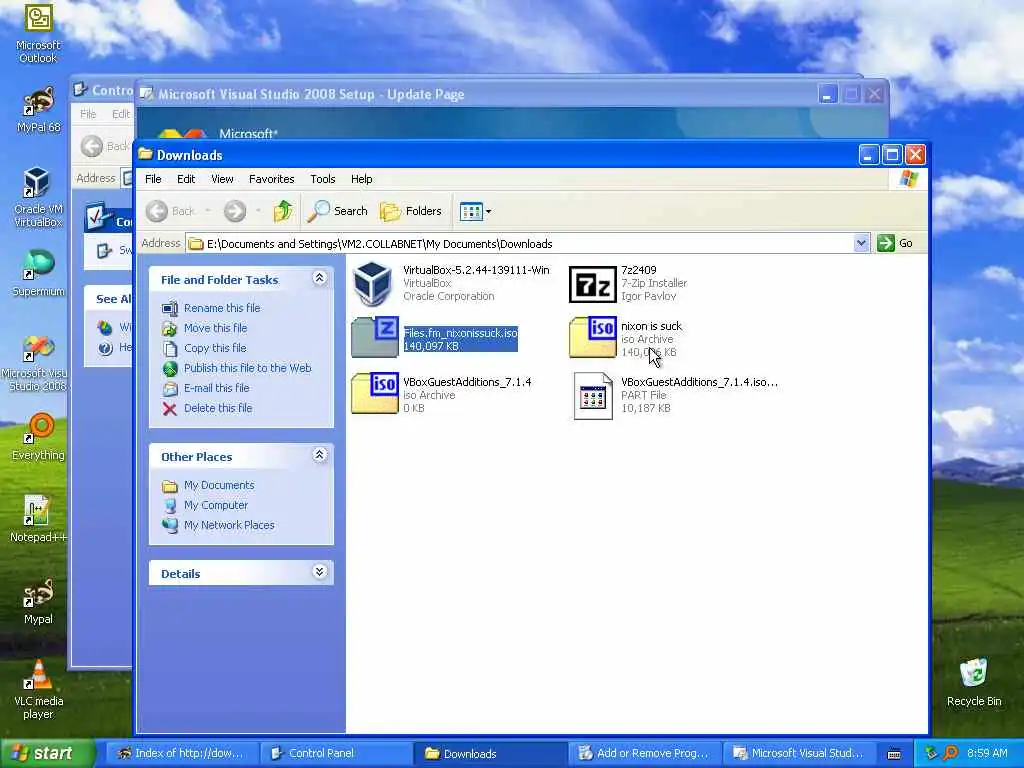The height and width of the screenshot is (768, 1024).
Task: Bring Visual Studio 2008 Setup window to front
Action: pos(477,94)
